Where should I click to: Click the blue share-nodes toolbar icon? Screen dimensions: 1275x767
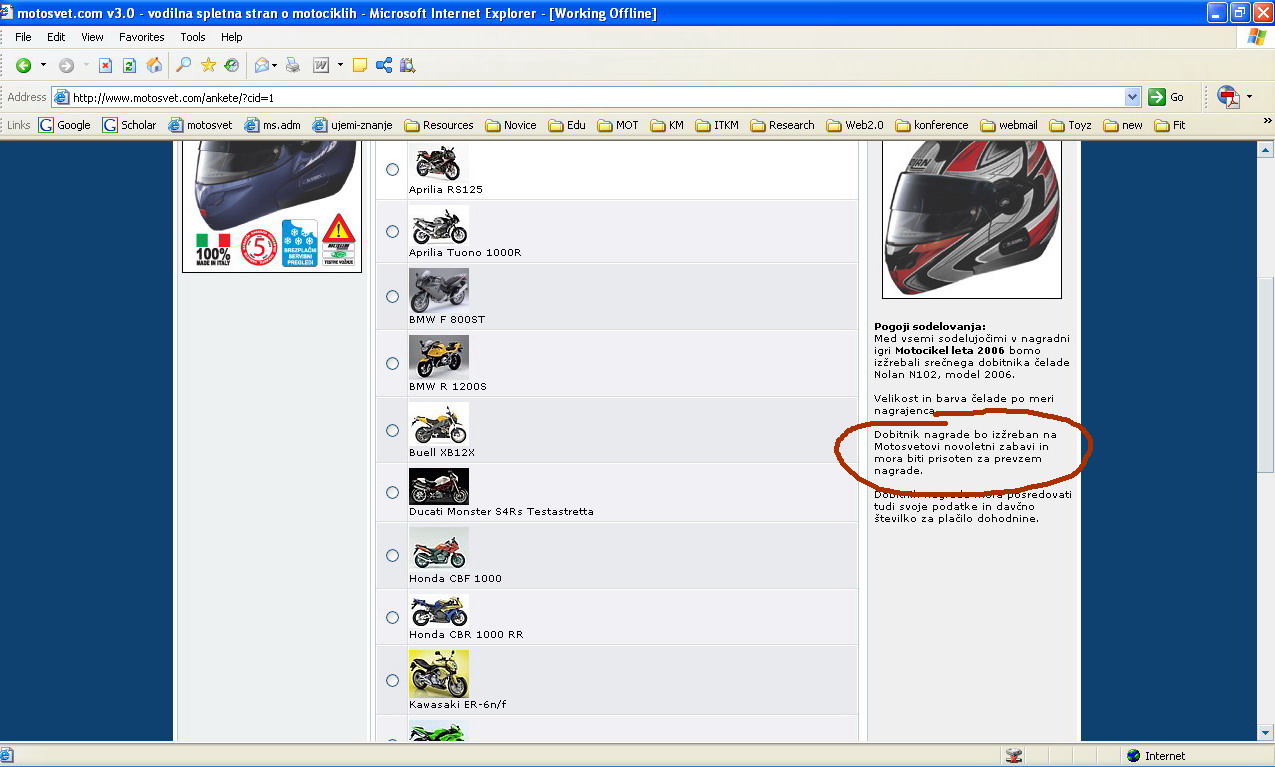click(x=384, y=66)
